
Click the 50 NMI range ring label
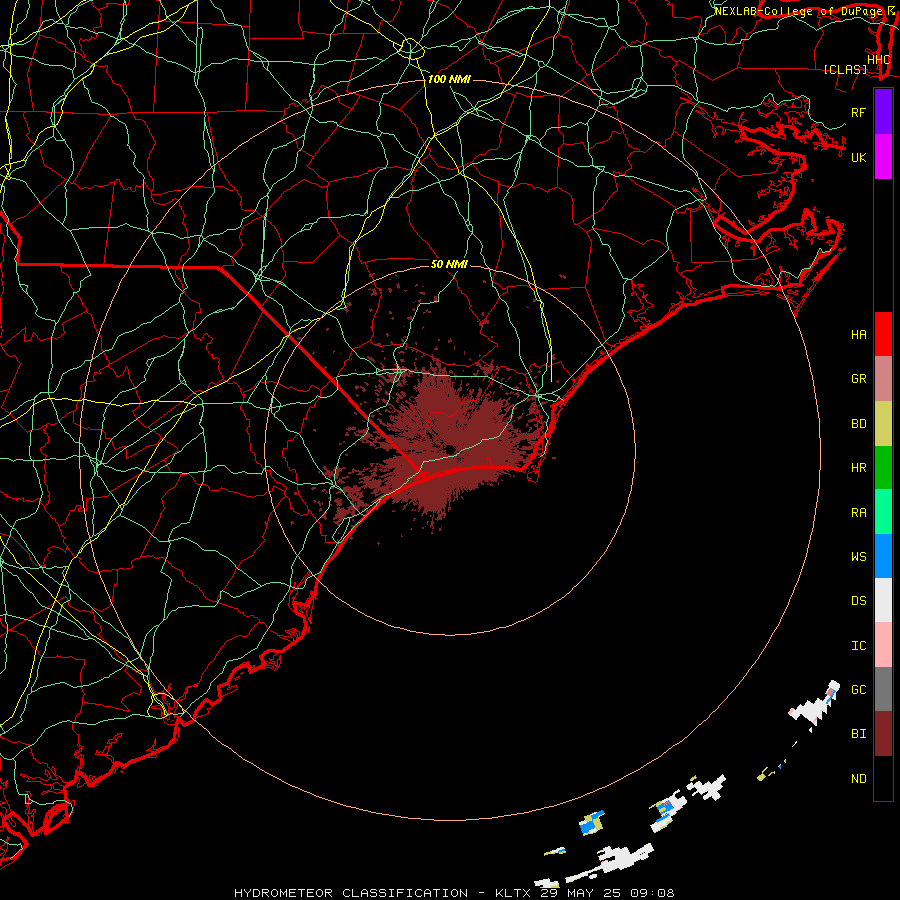[x=449, y=264]
